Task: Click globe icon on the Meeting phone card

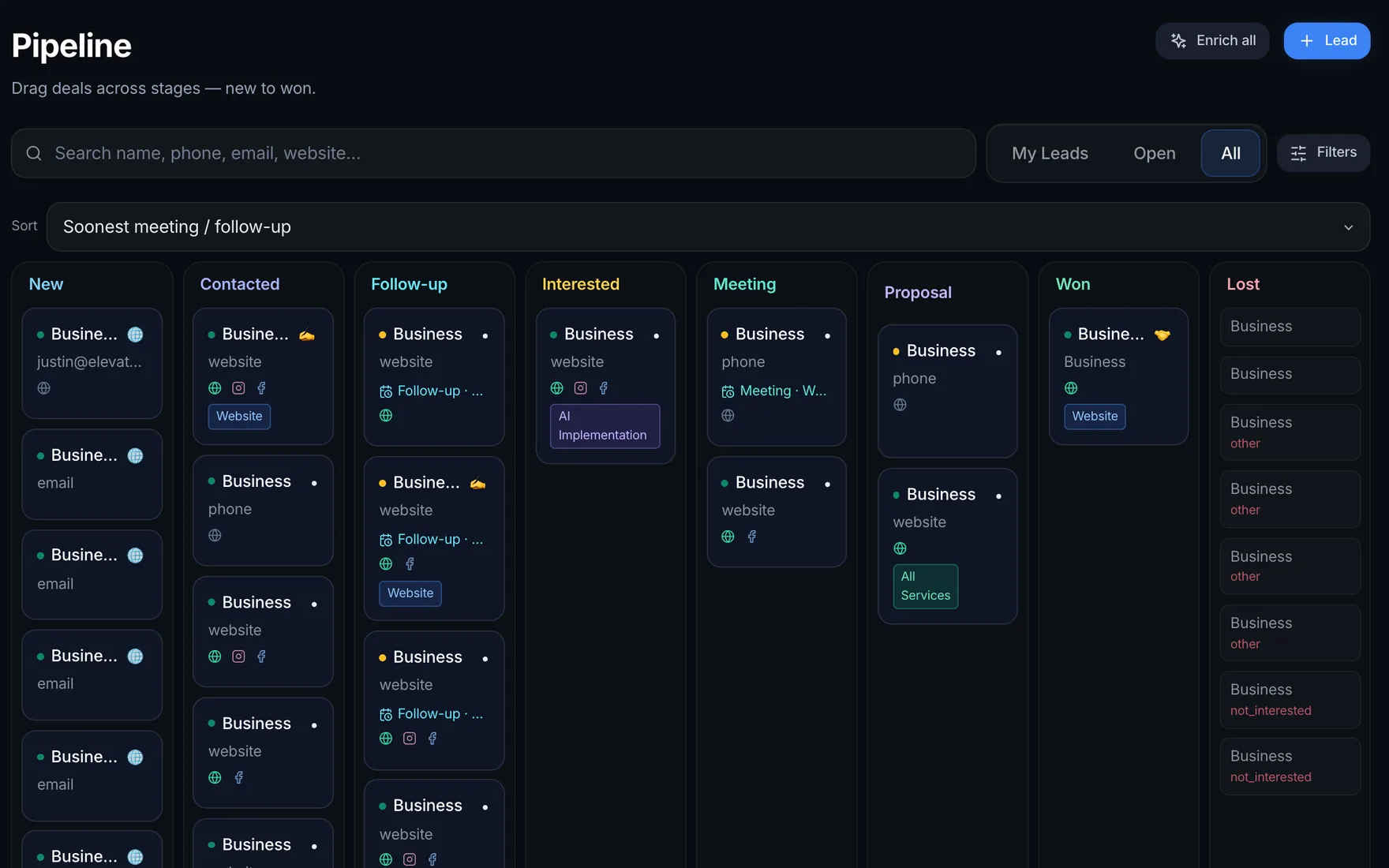Action: (728, 415)
